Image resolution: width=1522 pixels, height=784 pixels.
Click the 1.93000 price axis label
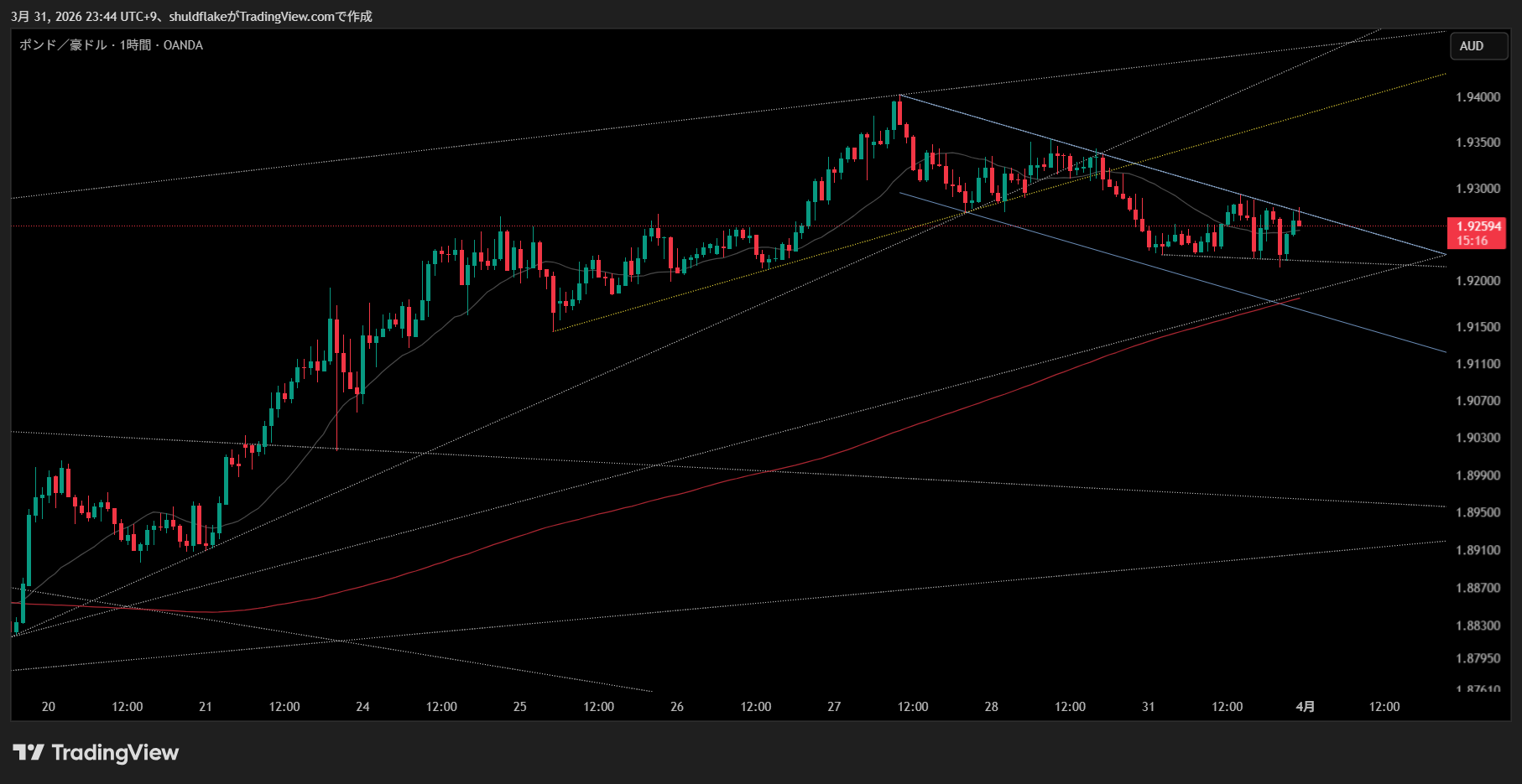pyautogui.click(x=1478, y=189)
